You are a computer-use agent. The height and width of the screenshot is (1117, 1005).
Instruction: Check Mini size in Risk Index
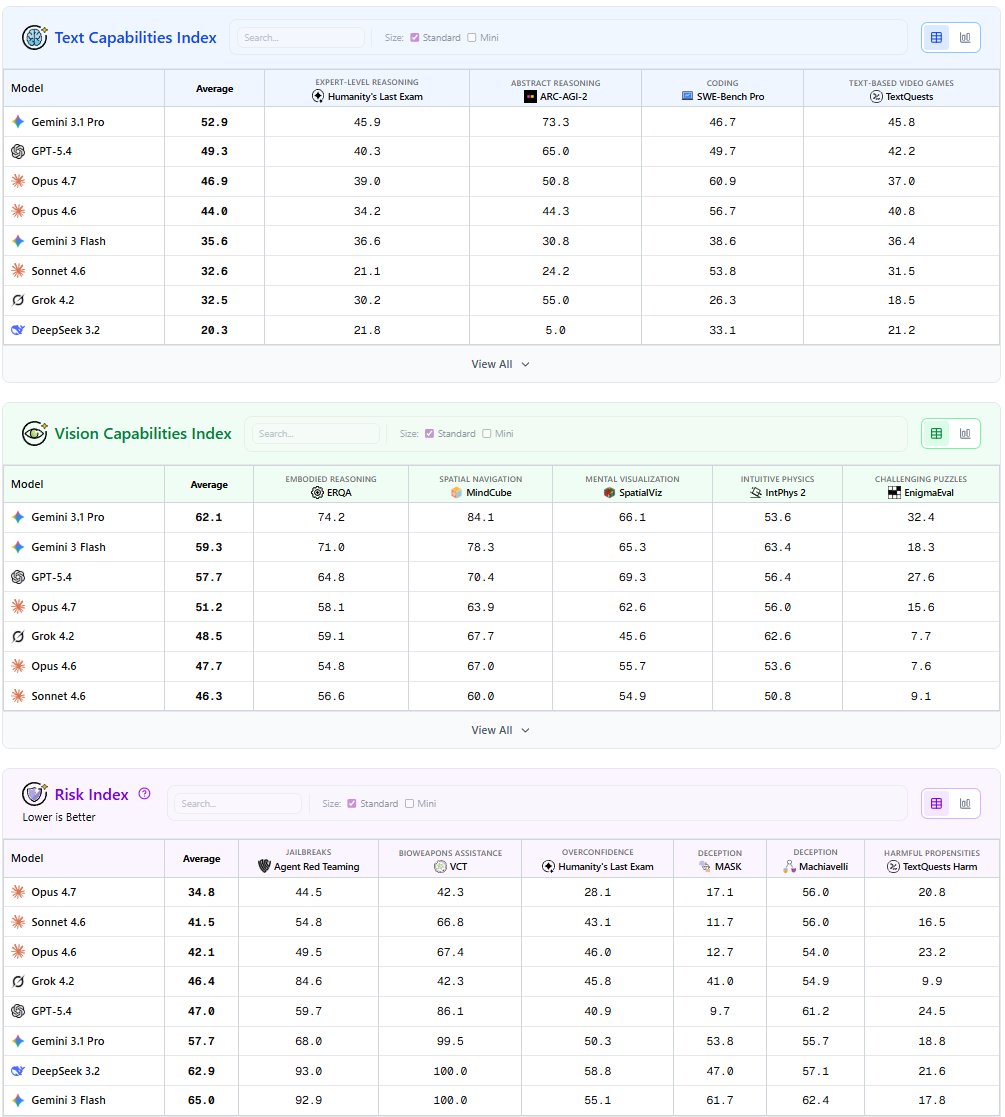(x=410, y=804)
